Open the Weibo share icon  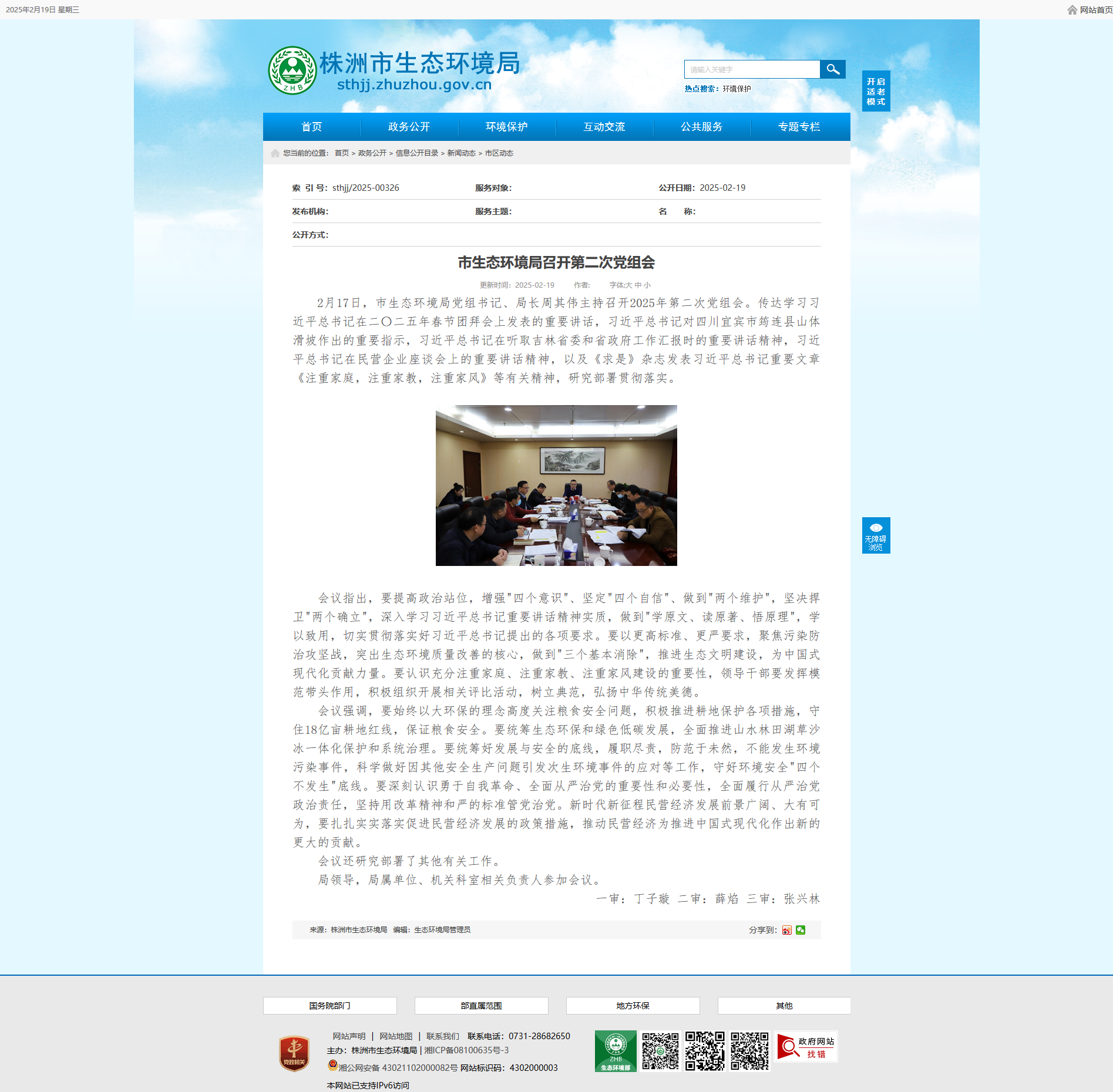[786, 930]
